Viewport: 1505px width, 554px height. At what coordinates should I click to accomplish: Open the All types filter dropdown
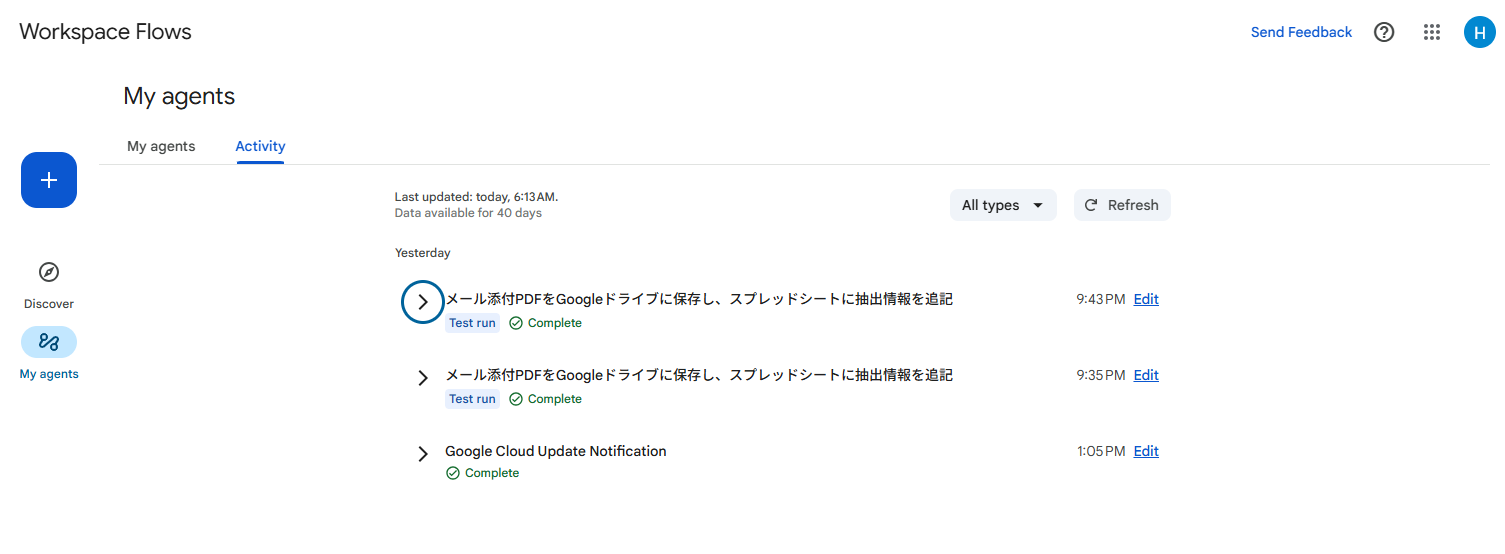(x=1003, y=205)
